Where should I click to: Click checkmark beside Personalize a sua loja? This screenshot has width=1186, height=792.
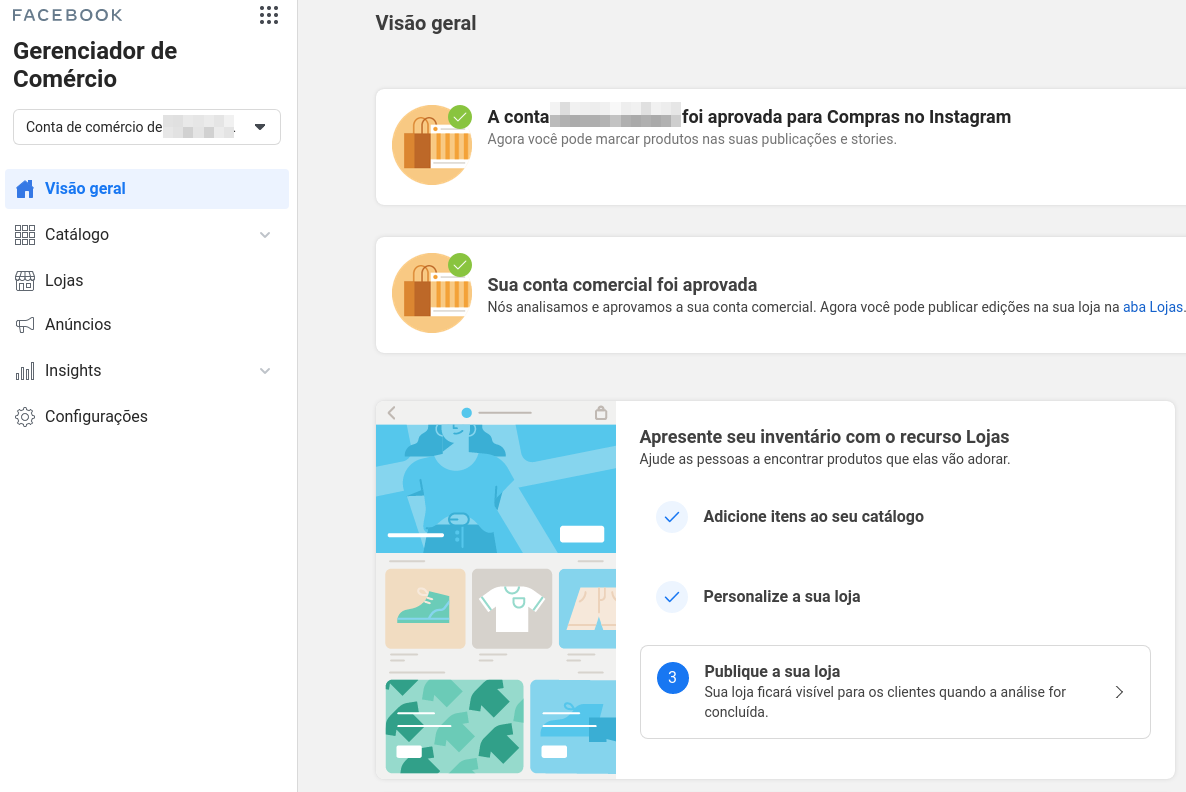672,598
